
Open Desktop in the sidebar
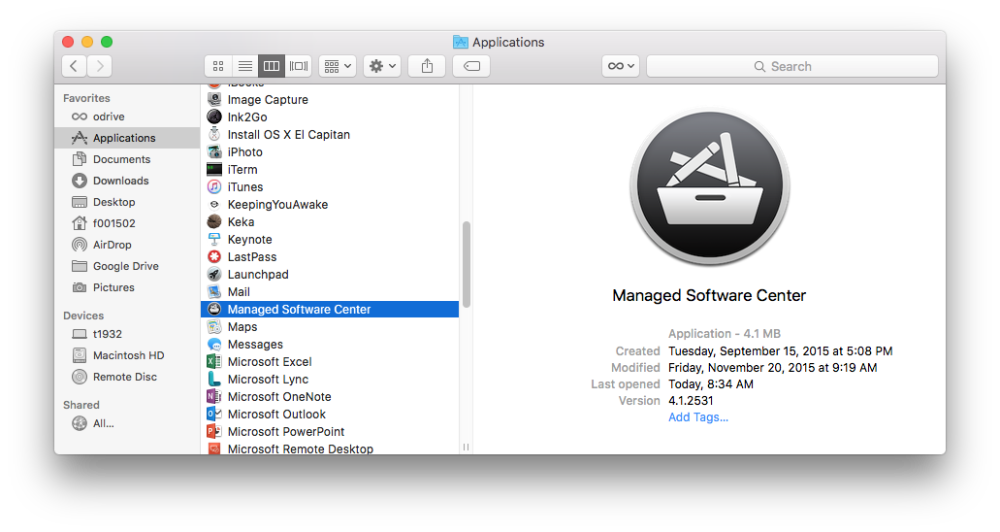click(x=127, y=202)
